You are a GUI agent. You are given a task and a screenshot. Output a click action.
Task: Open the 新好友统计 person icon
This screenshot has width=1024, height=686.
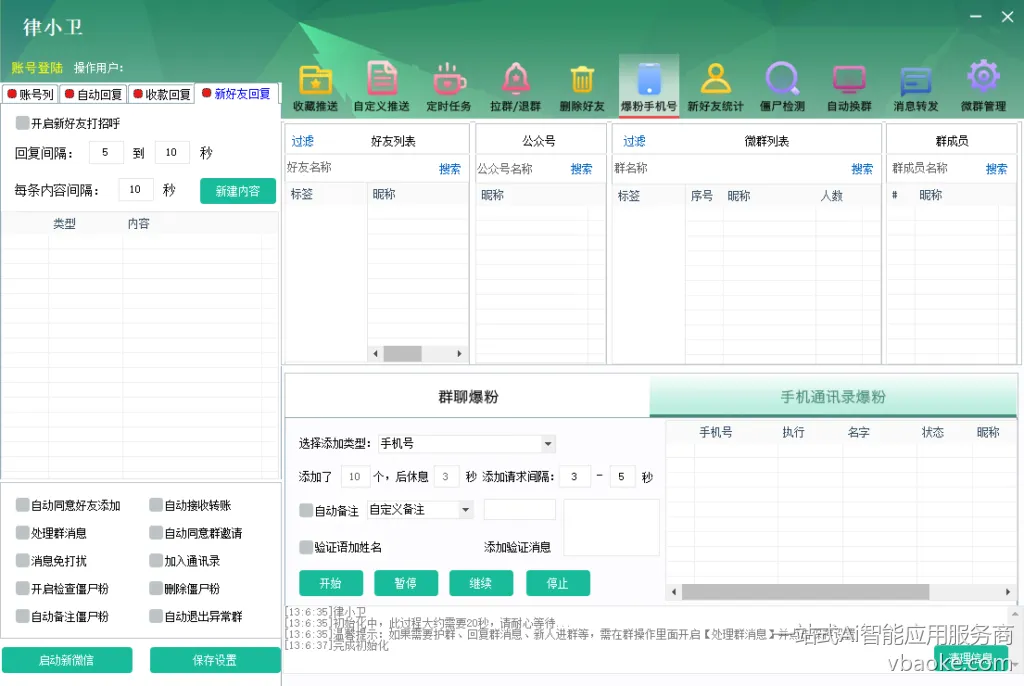point(716,79)
